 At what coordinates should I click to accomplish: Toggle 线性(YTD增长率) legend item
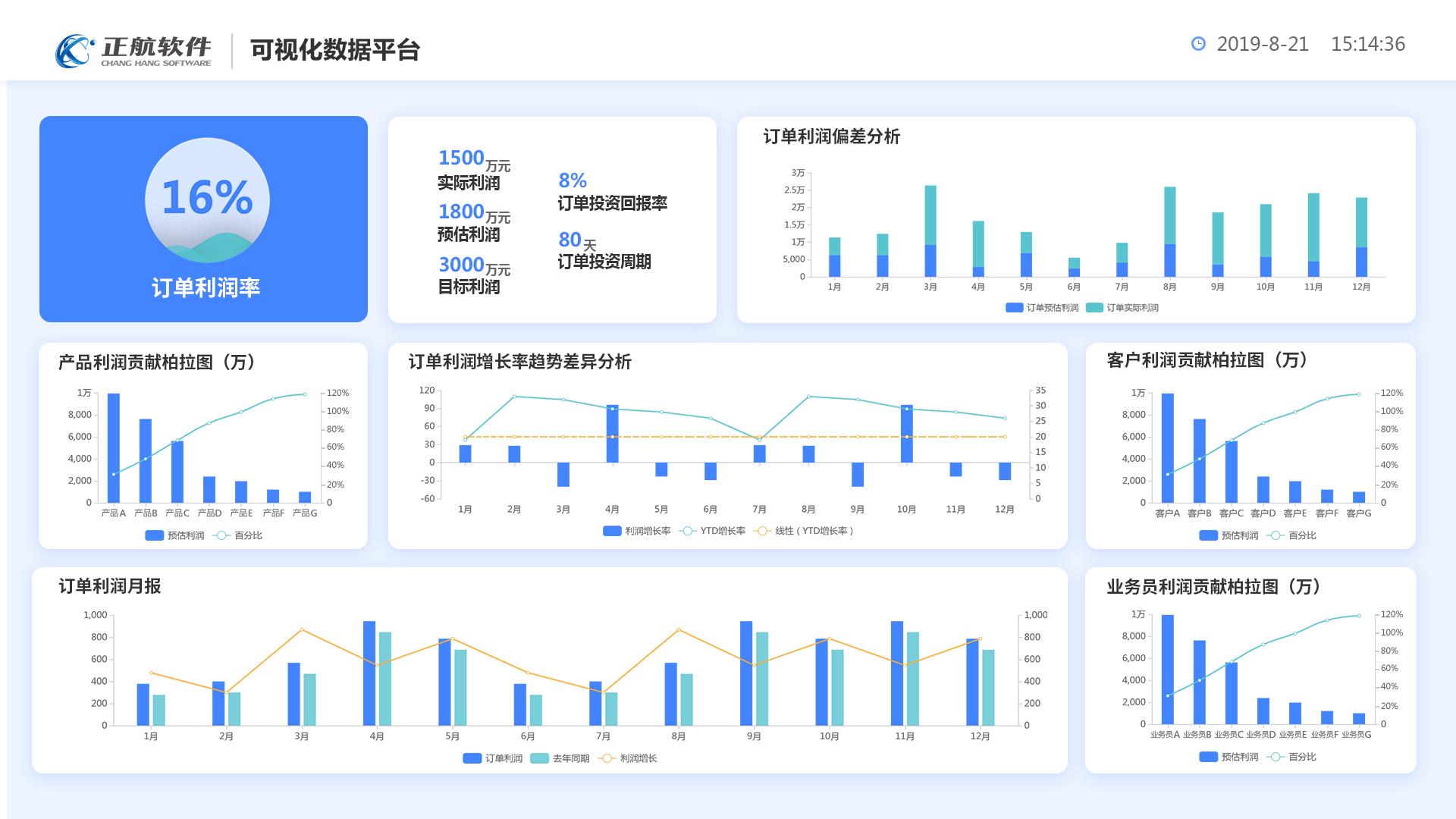(805, 531)
